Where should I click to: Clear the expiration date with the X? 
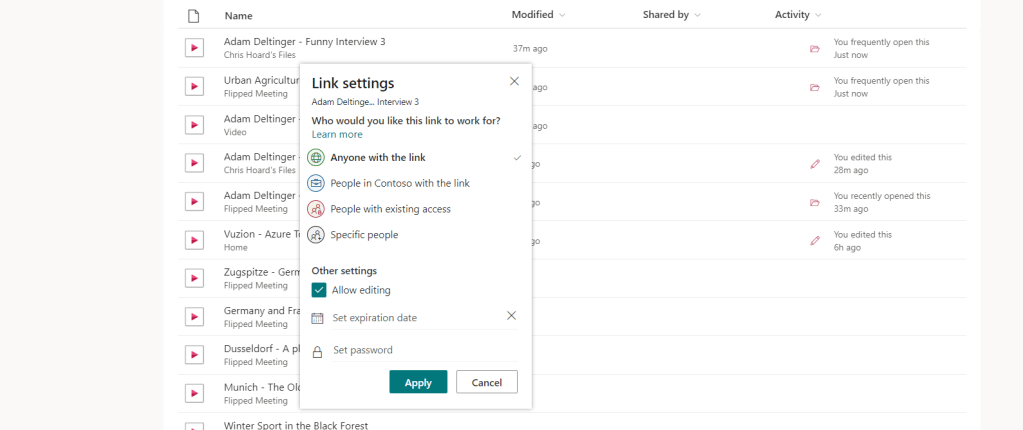[x=511, y=316]
